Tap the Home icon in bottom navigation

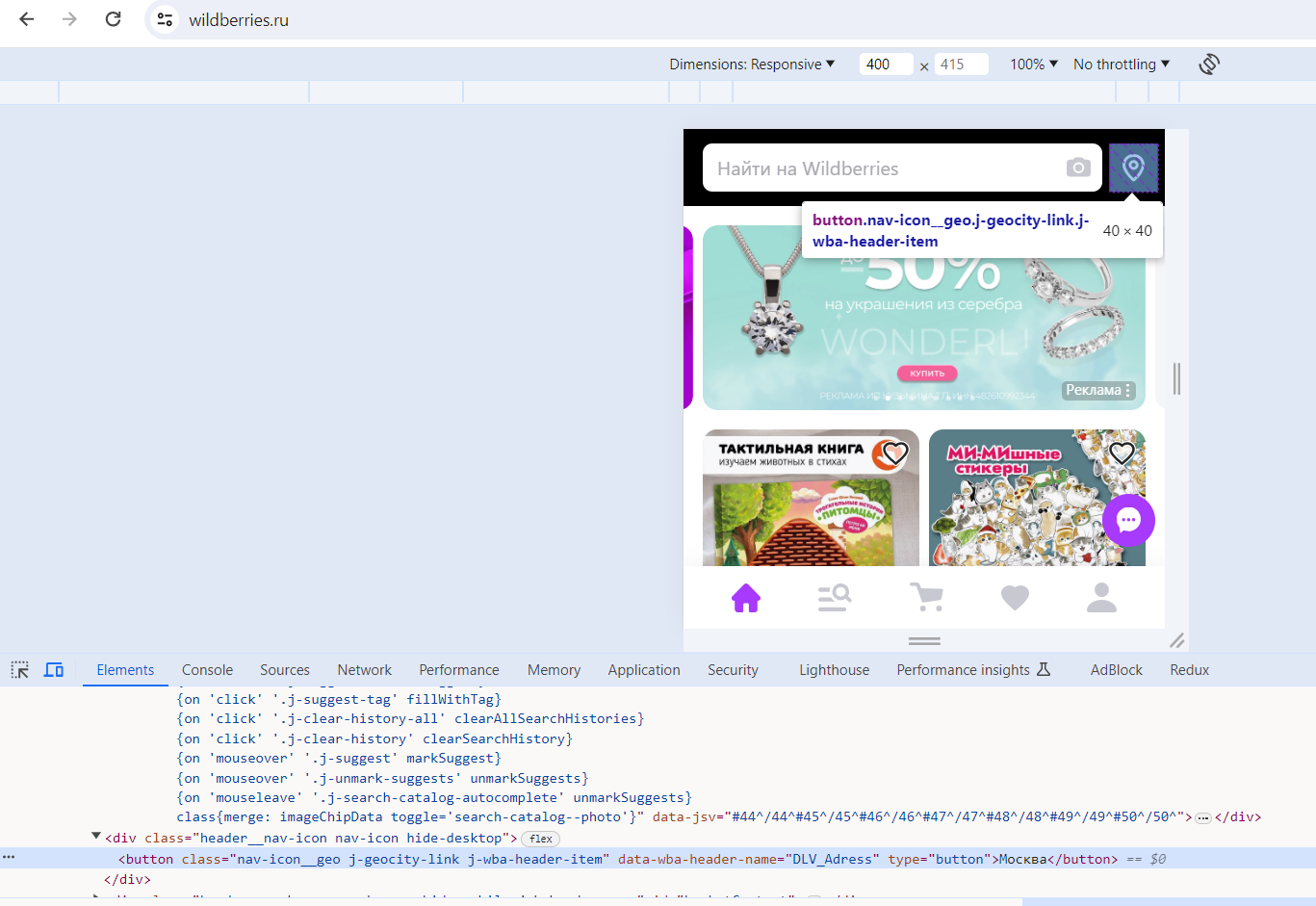746,598
